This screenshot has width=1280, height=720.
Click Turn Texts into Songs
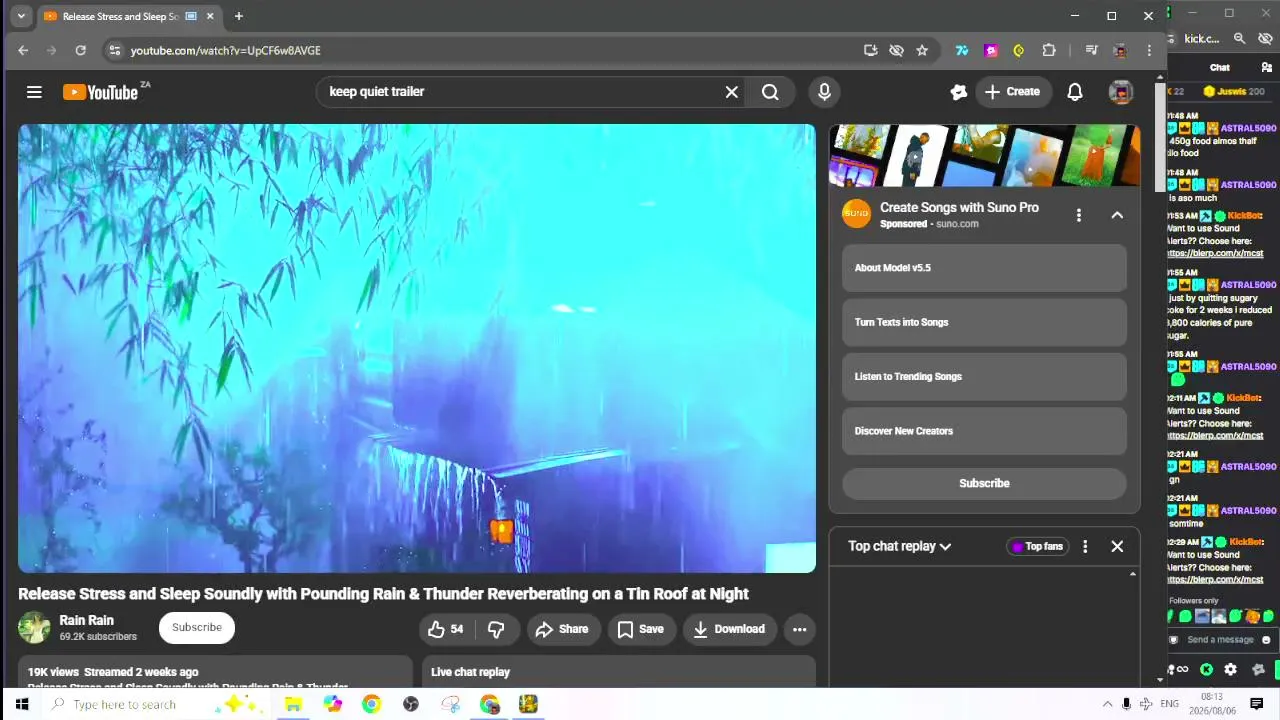[x=984, y=322]
